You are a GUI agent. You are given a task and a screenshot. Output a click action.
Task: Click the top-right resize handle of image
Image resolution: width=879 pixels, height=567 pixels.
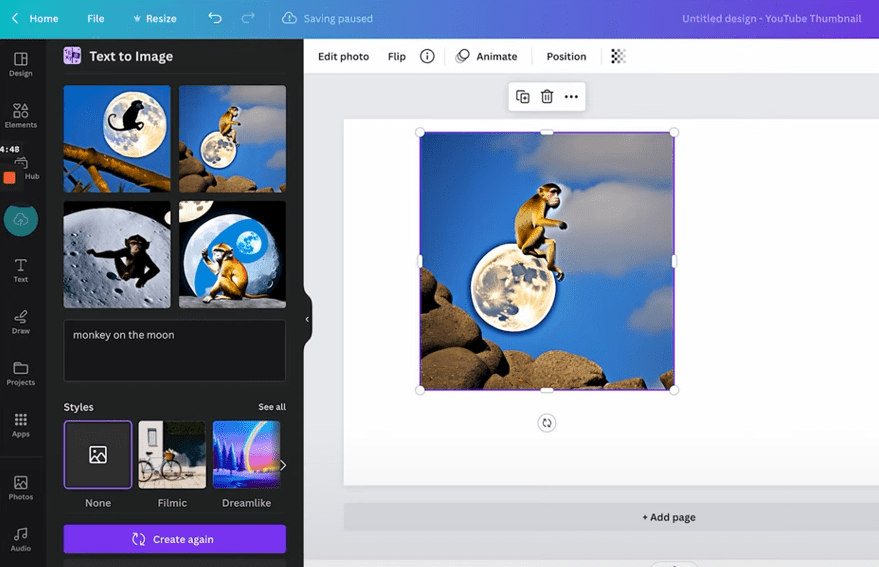click(674, 132)
